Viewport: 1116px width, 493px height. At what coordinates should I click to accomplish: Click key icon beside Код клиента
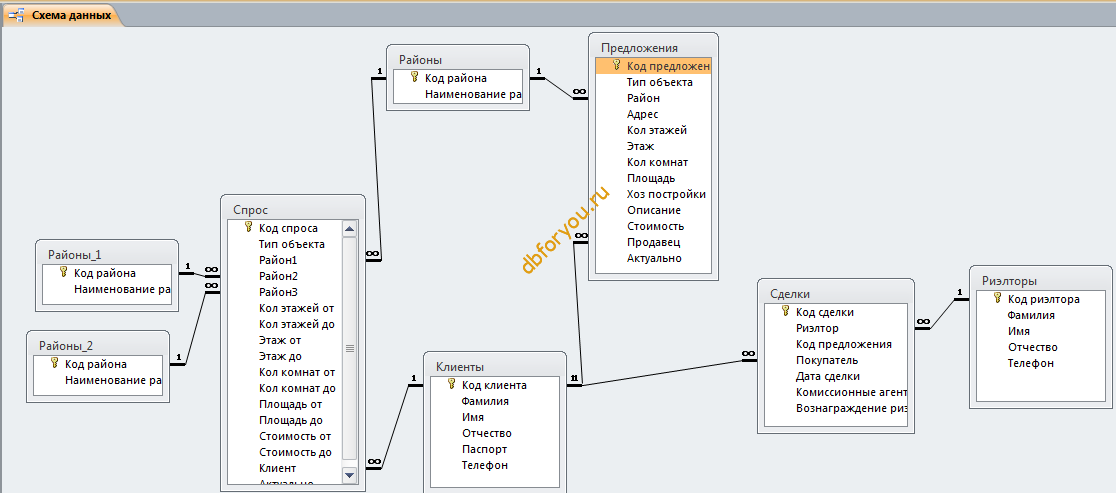(451, 385)
